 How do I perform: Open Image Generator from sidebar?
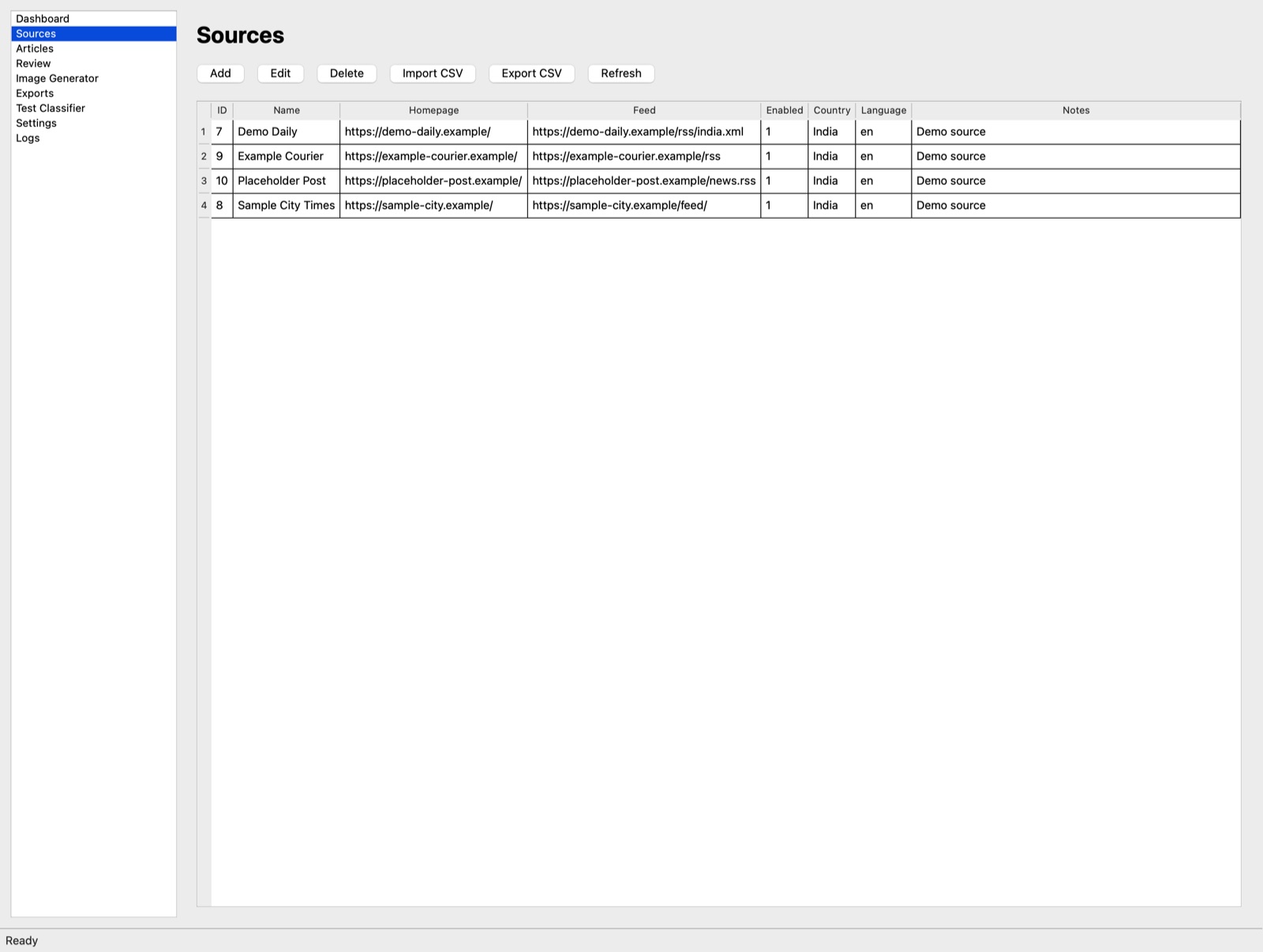pos(93,79)
